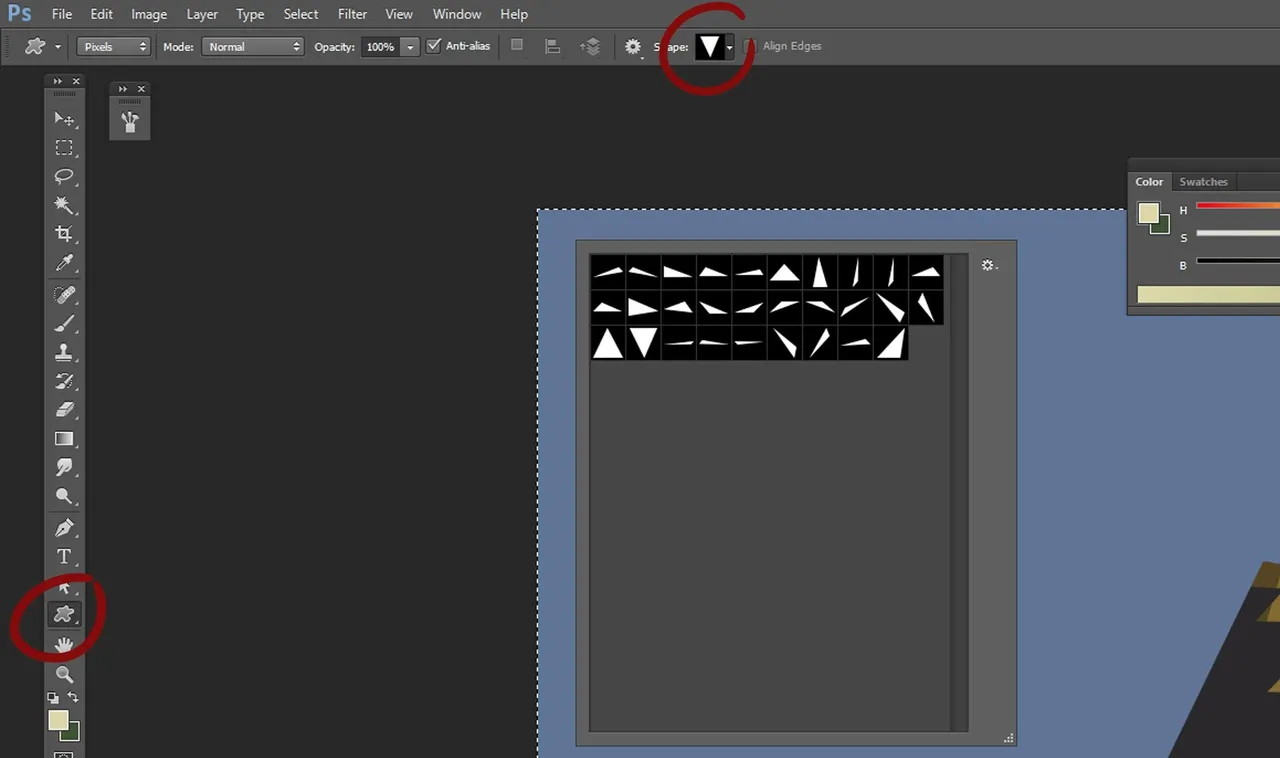The height and width of the screenshot is (758, 1280).
Task: Select the History Brush tool
Action: [64, 381]
